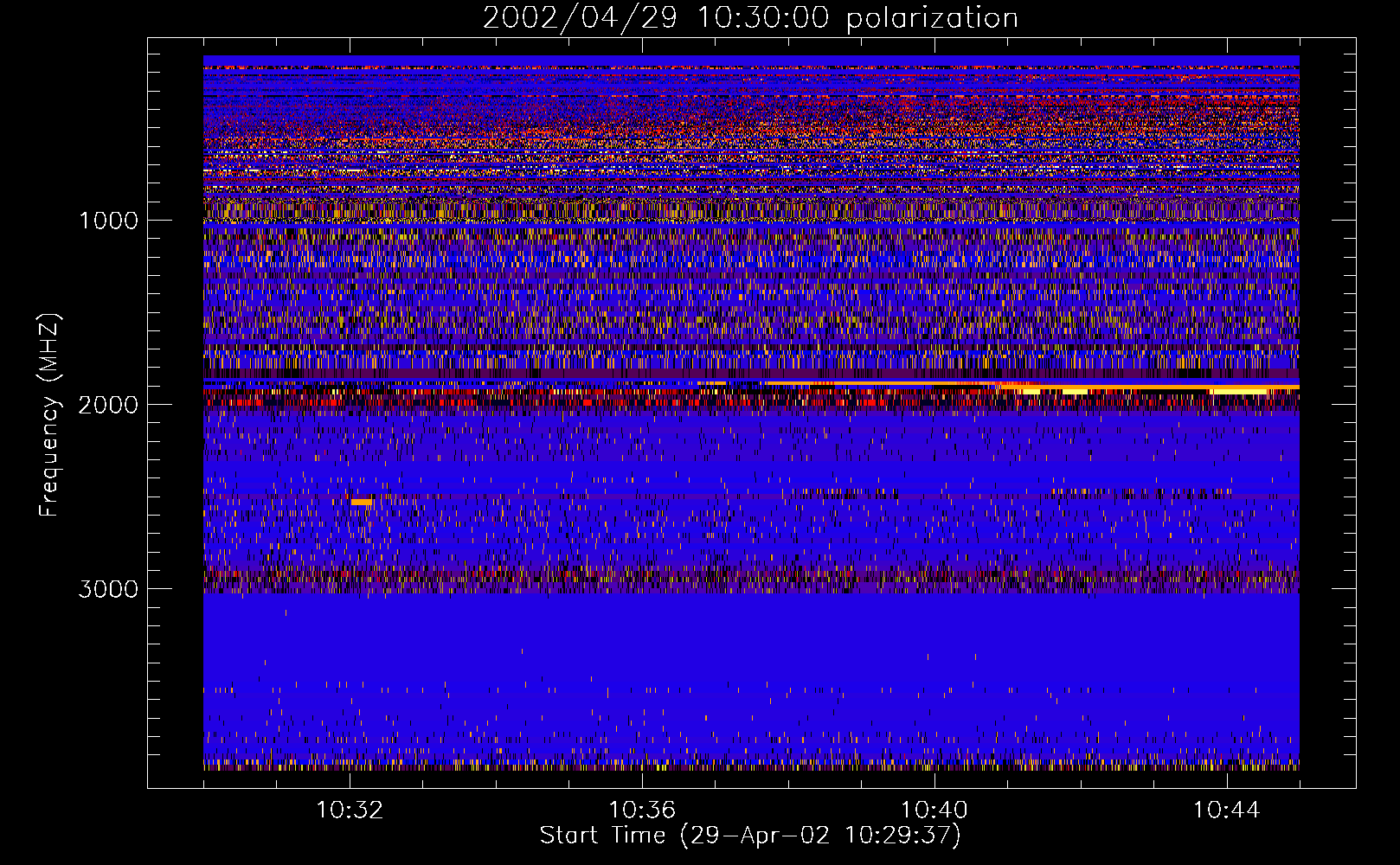This screenshot has height=865, width=1400.
Task: Click the 1000 frequency tick label
Action: pos(108,220)
